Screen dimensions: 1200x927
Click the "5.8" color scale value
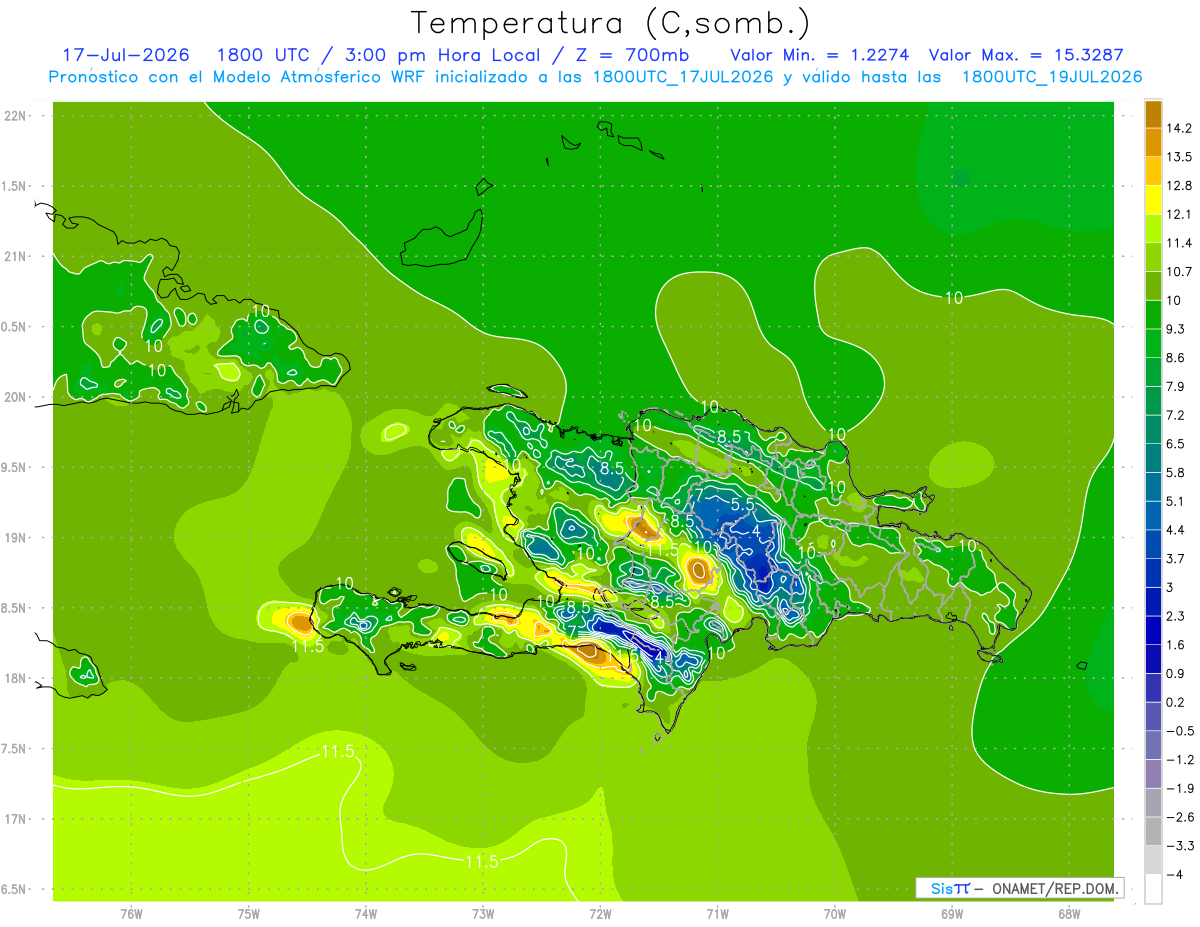coord(1177,473)
